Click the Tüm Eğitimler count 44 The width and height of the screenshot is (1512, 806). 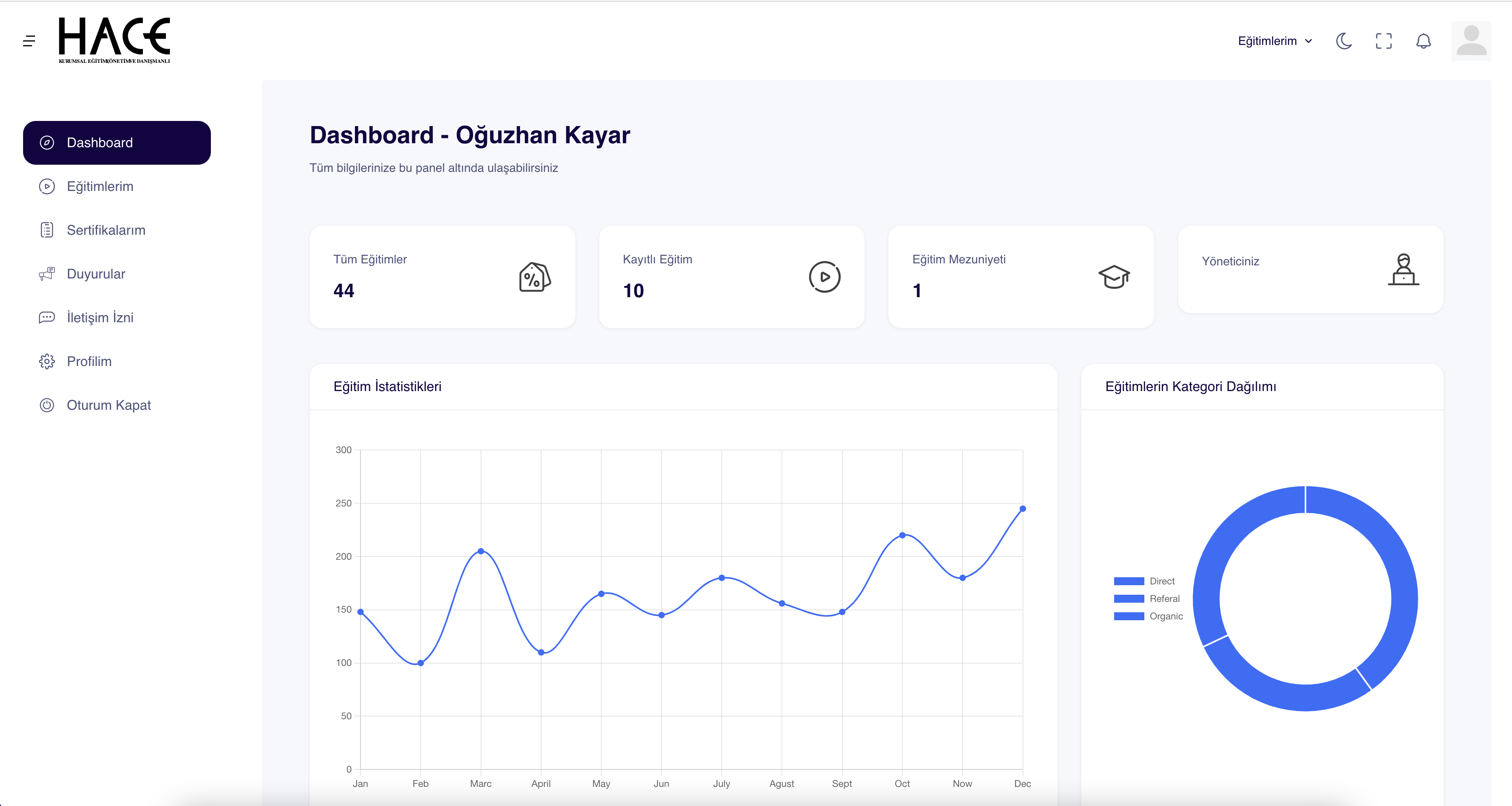tap(344, 290)
